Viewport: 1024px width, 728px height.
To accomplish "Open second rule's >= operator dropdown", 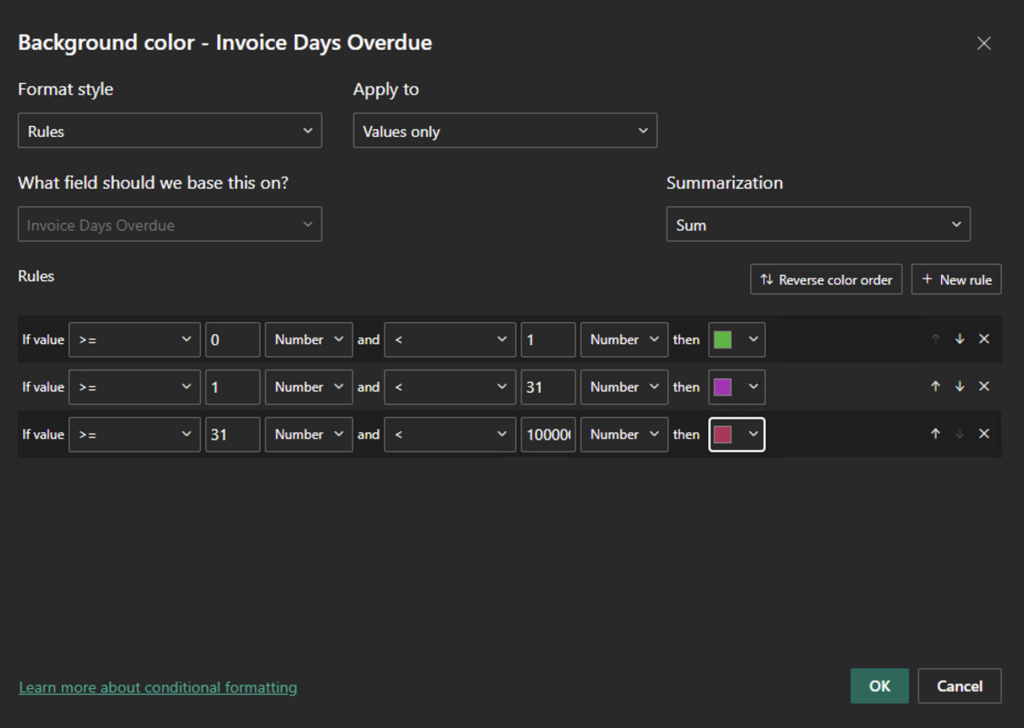I will tap(135, 387).
